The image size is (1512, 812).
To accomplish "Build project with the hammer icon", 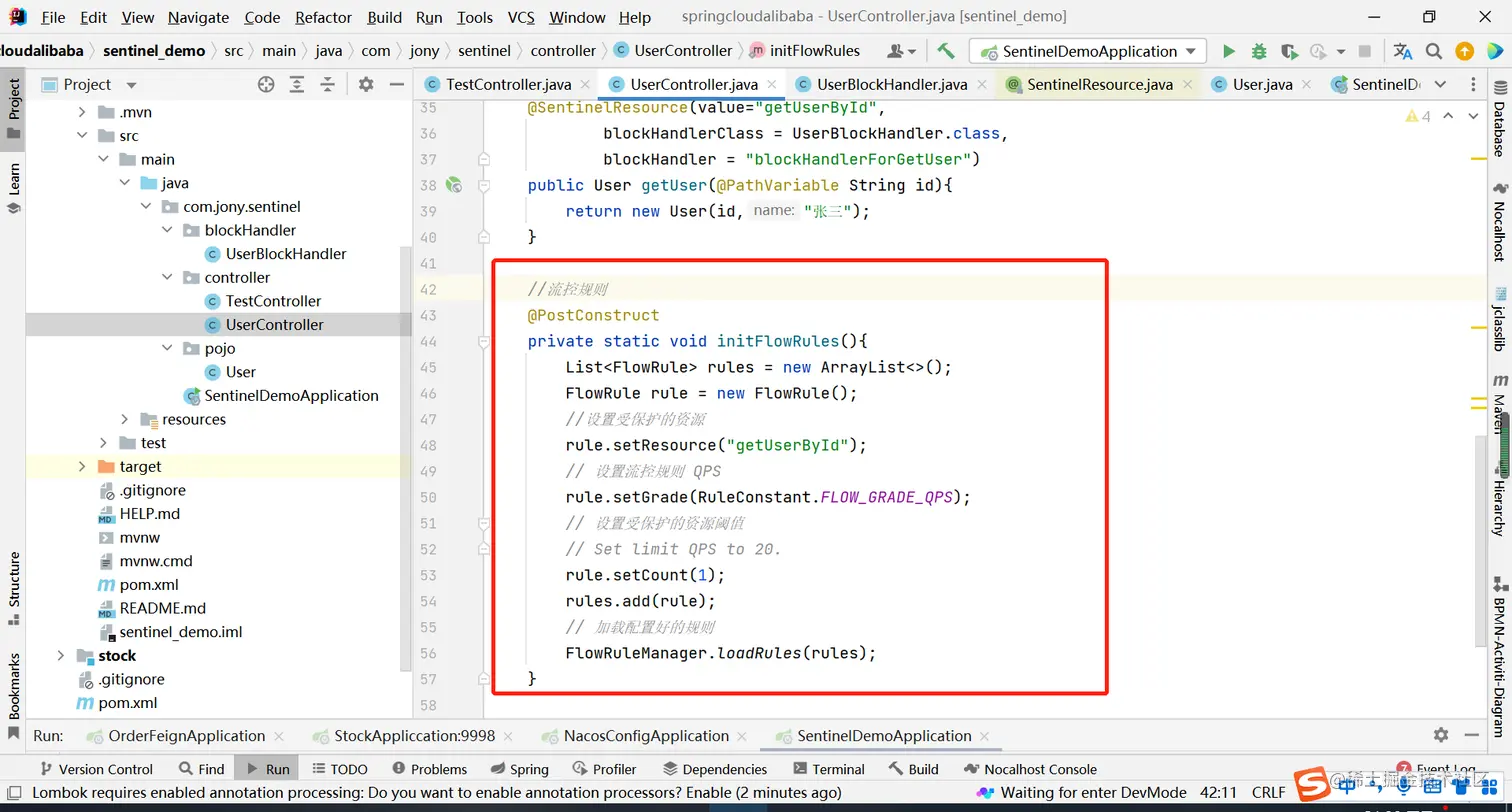I will 945,50.
